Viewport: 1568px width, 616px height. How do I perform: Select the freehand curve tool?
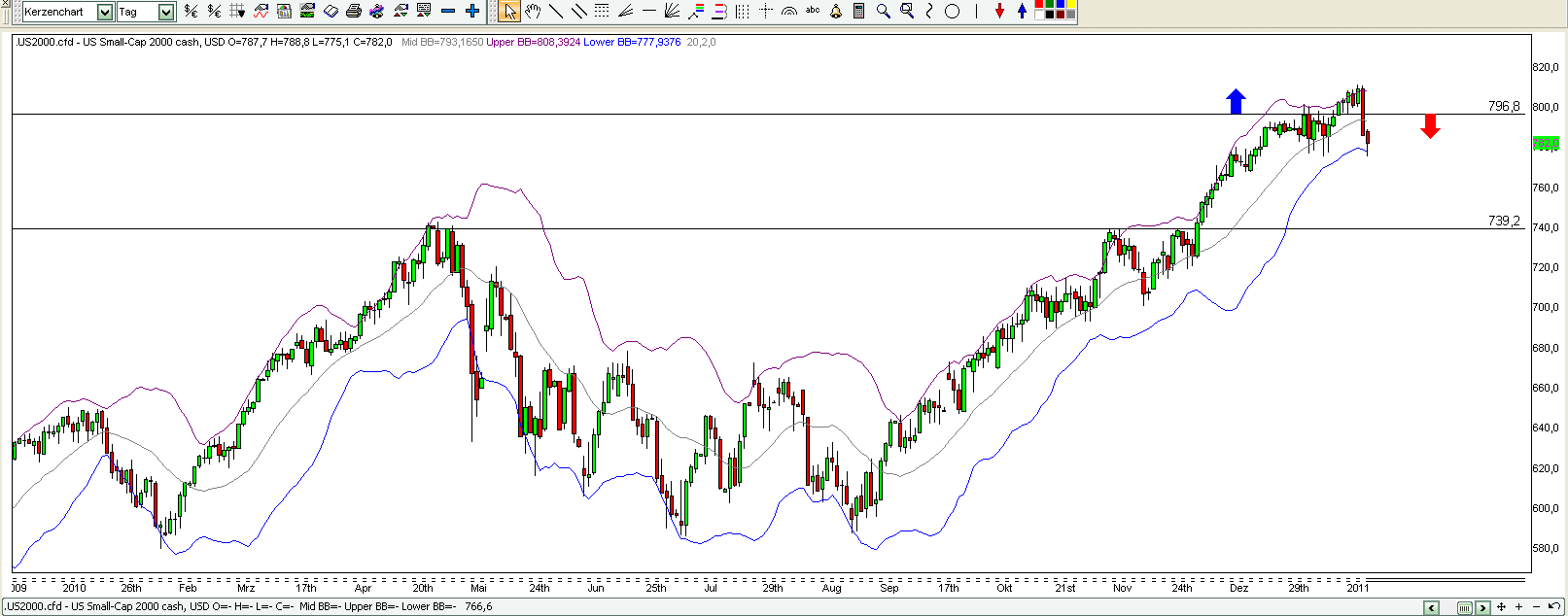coord(929,12)
